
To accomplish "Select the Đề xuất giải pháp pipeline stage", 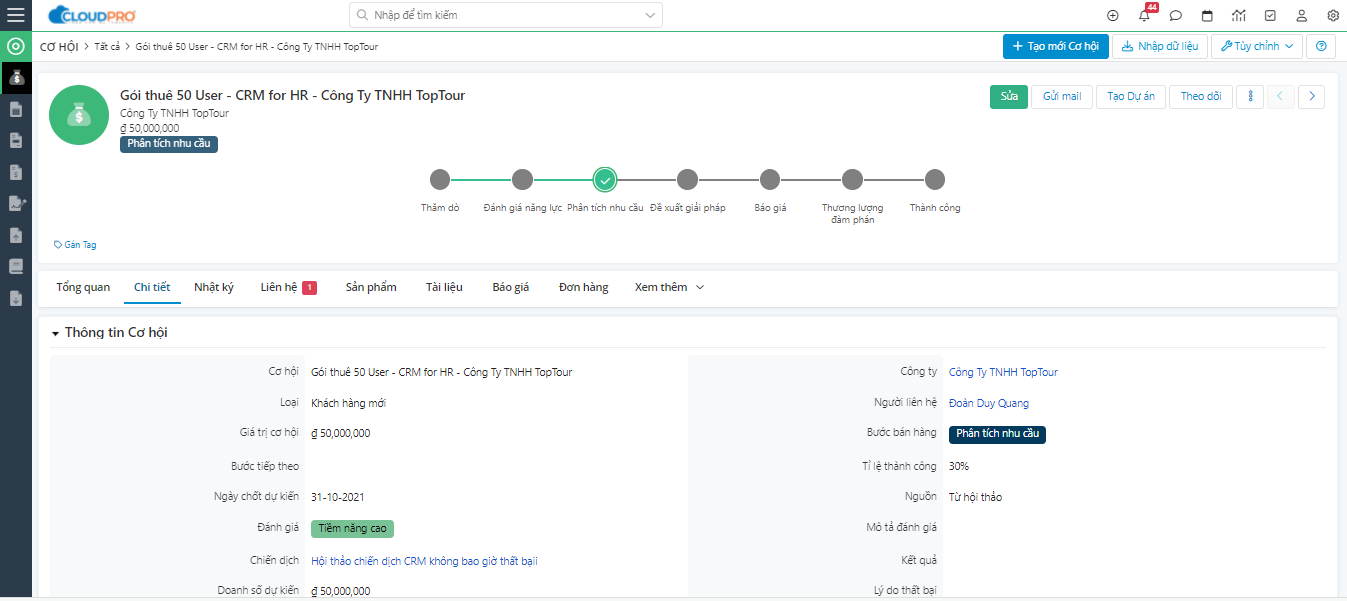I will point(687,180).
